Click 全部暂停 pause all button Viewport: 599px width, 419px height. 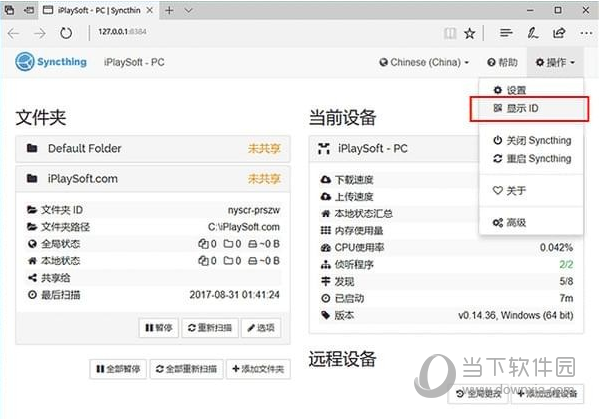(118, 369)
